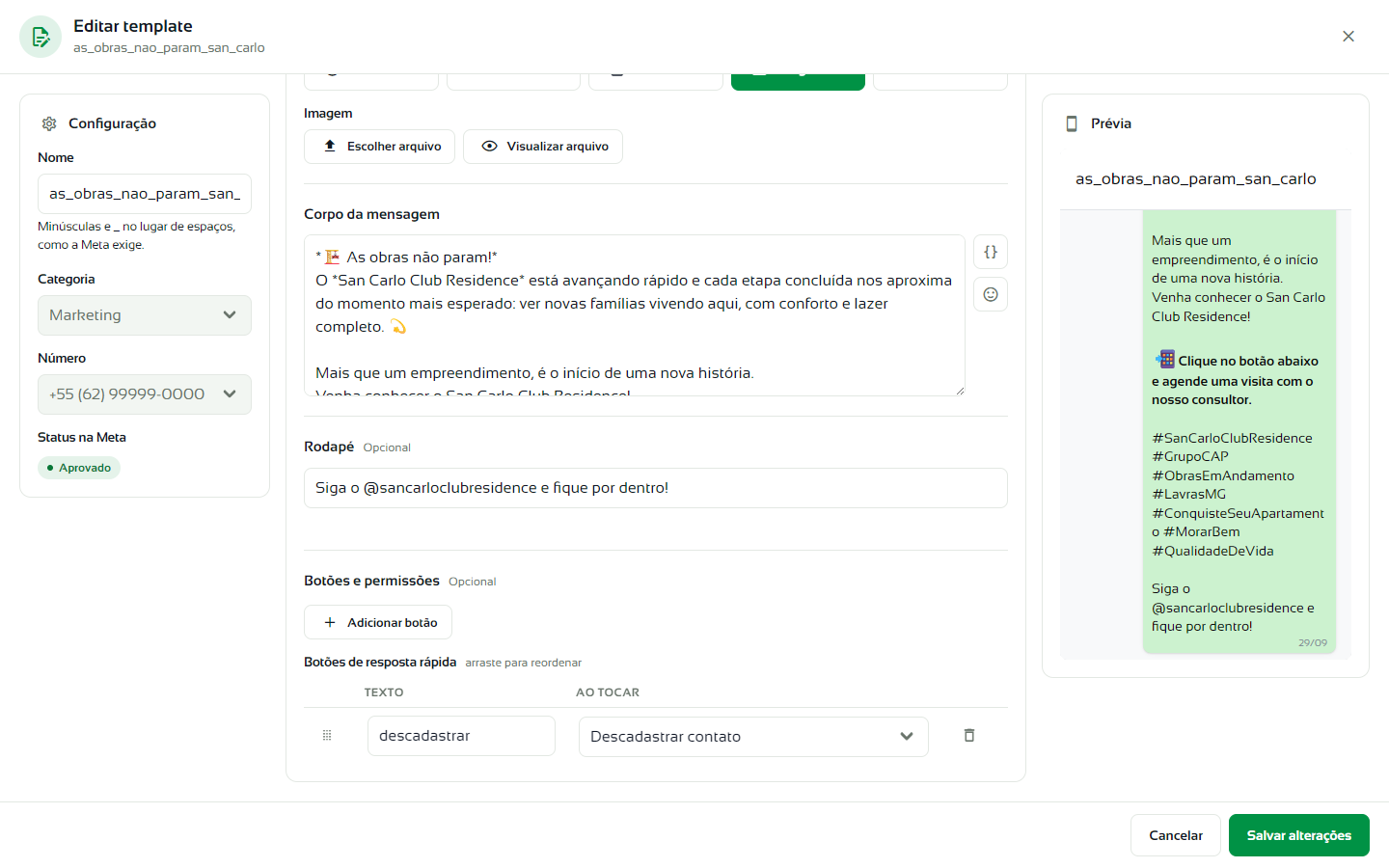Click the TEXTO column header

pyautogui.click(x=384, y=692)
